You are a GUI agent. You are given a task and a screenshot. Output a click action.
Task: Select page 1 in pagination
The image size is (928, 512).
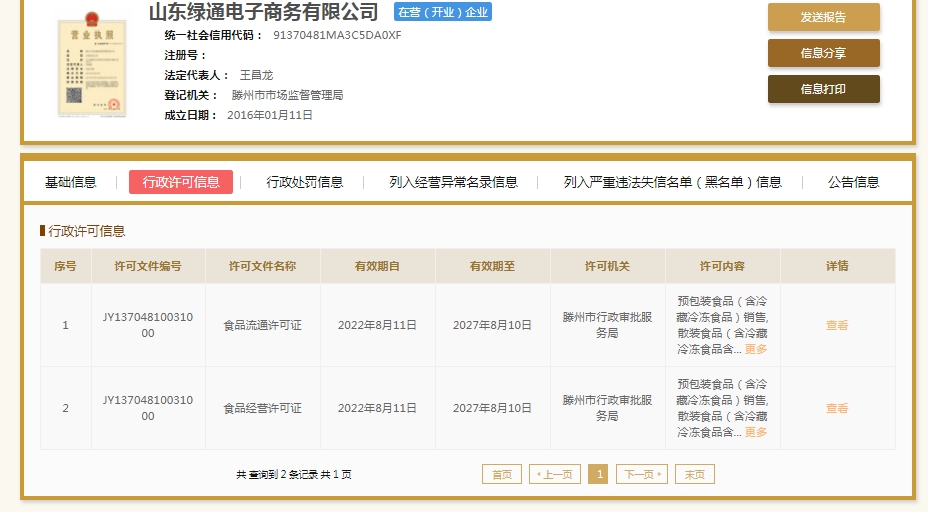[598, 474]
